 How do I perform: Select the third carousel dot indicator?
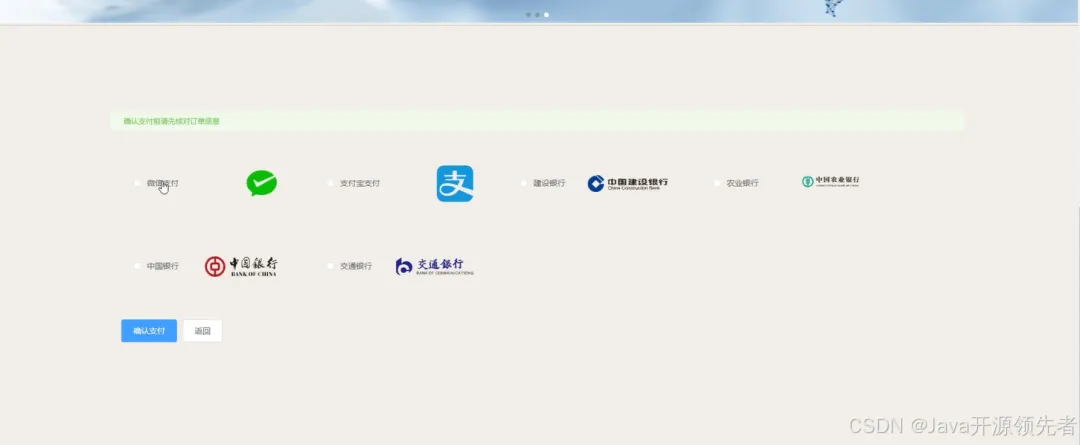(546, 14)
